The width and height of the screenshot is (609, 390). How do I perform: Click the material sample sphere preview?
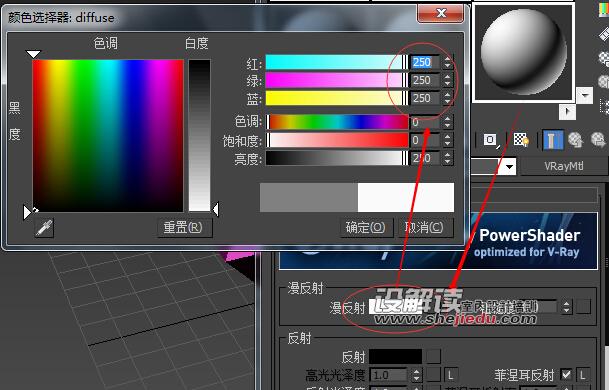coord(523,53)
